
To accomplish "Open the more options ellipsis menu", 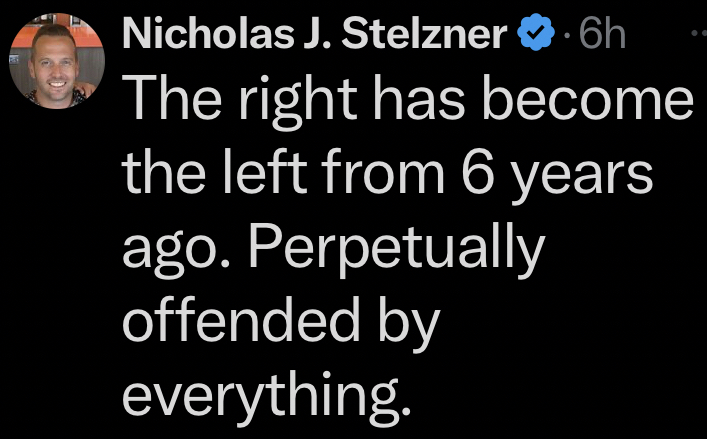I will tap(697, 34).
